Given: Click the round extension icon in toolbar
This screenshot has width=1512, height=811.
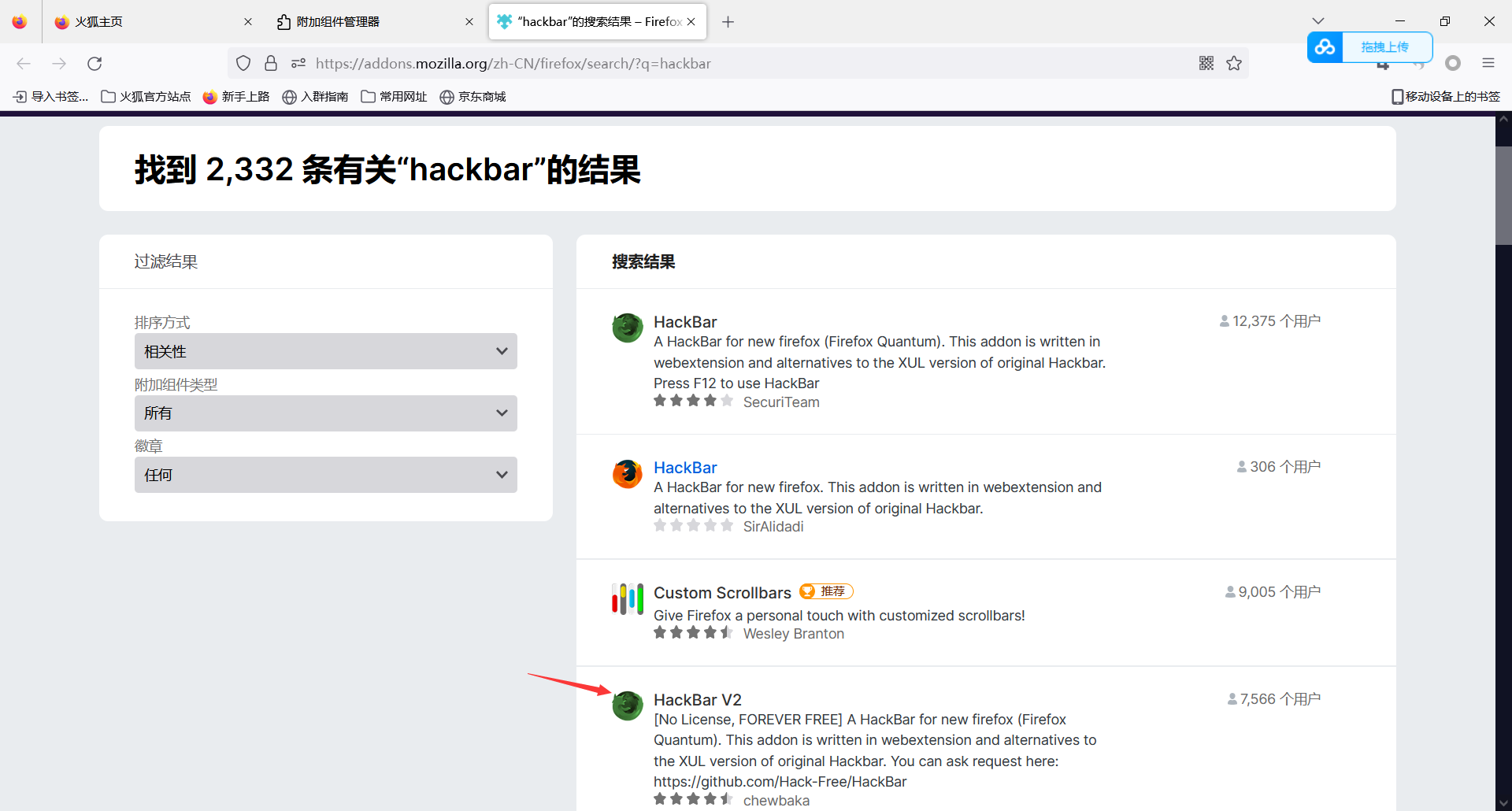Looking at the screenshot, I should click(1453, 63).
